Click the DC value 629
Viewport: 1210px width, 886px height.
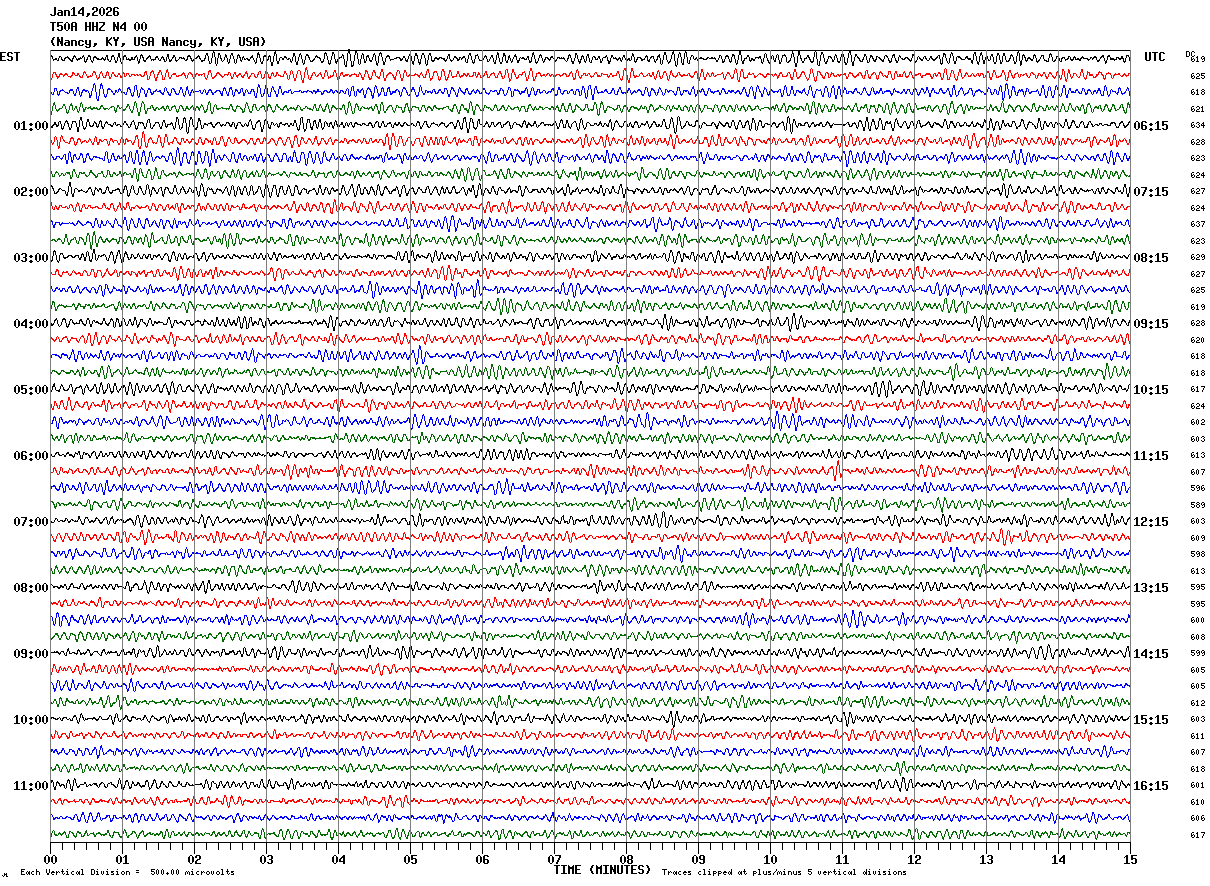(x=1197, y=258)
